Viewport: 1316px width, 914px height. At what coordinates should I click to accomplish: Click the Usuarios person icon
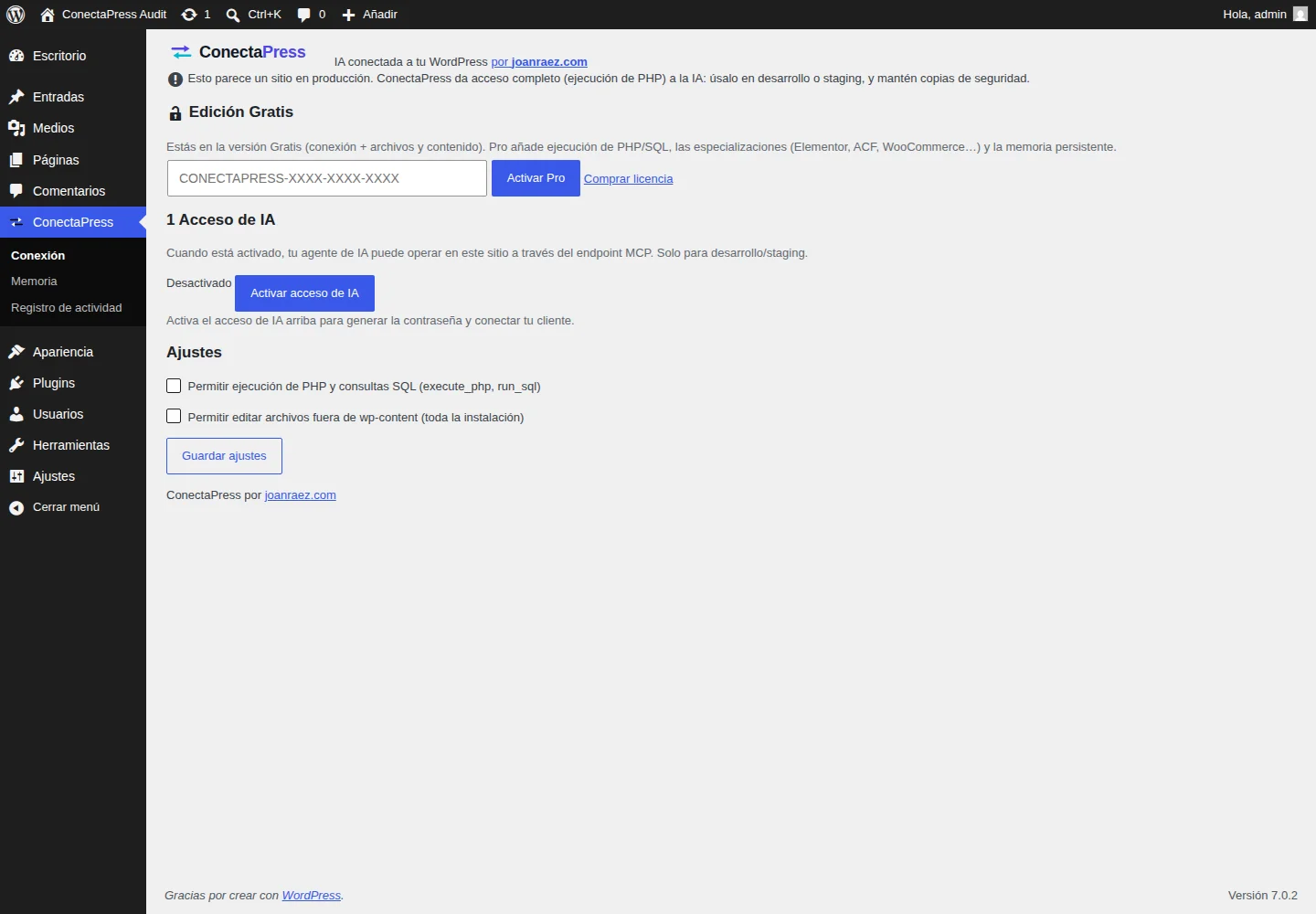pyautogui.click(x=16, y=414)
